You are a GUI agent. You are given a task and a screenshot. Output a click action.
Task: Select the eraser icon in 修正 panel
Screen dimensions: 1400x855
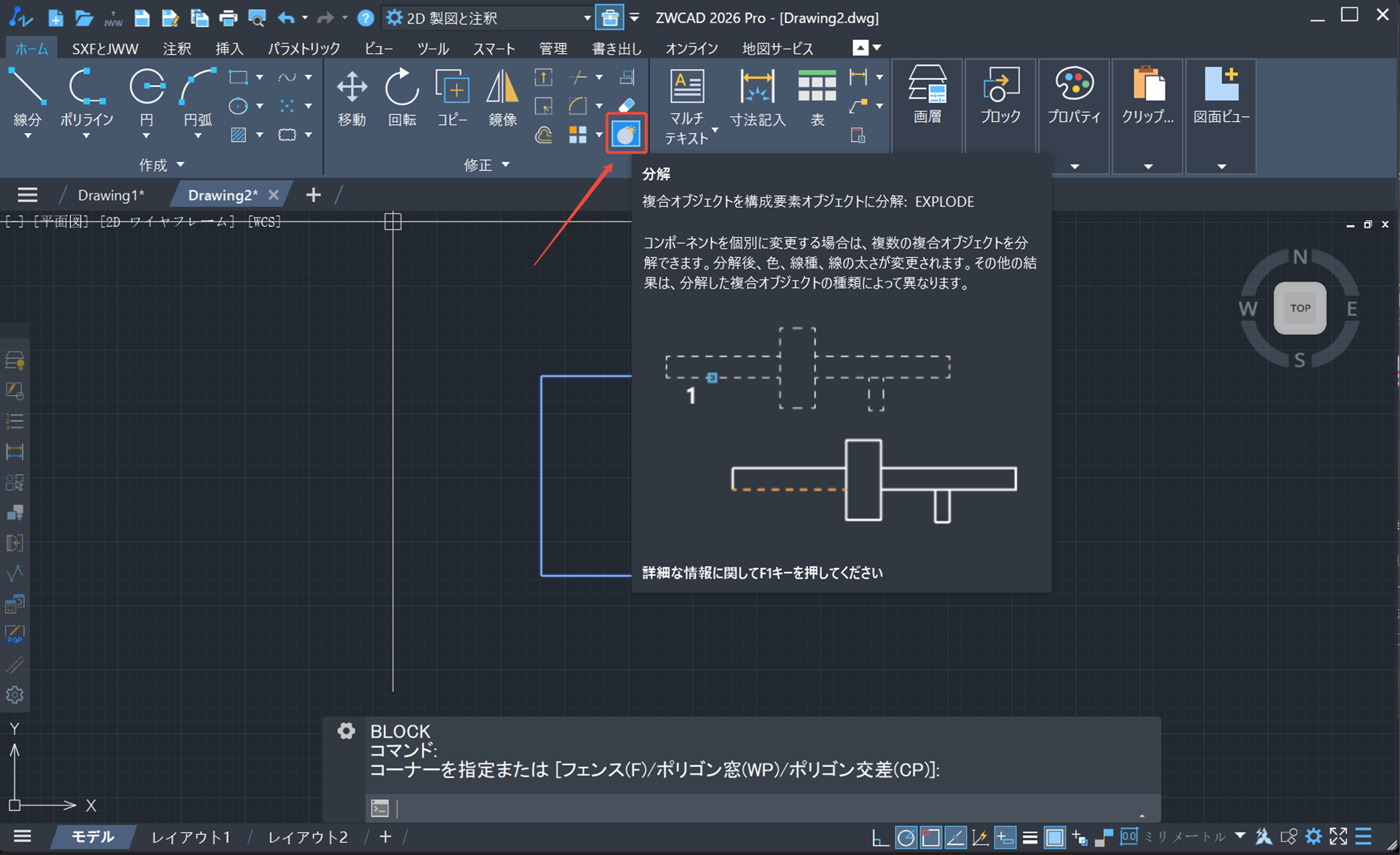[627, 106]
